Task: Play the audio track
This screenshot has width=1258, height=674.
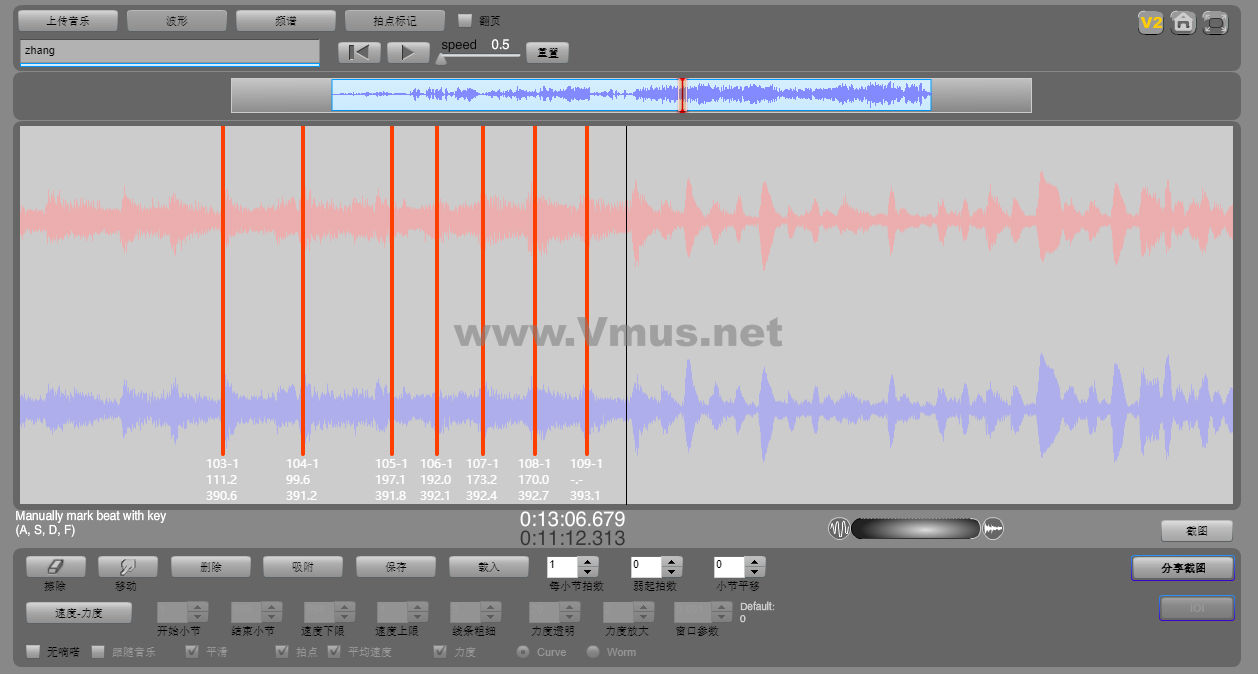Action: pyautogui.click(x=408, y=53)
